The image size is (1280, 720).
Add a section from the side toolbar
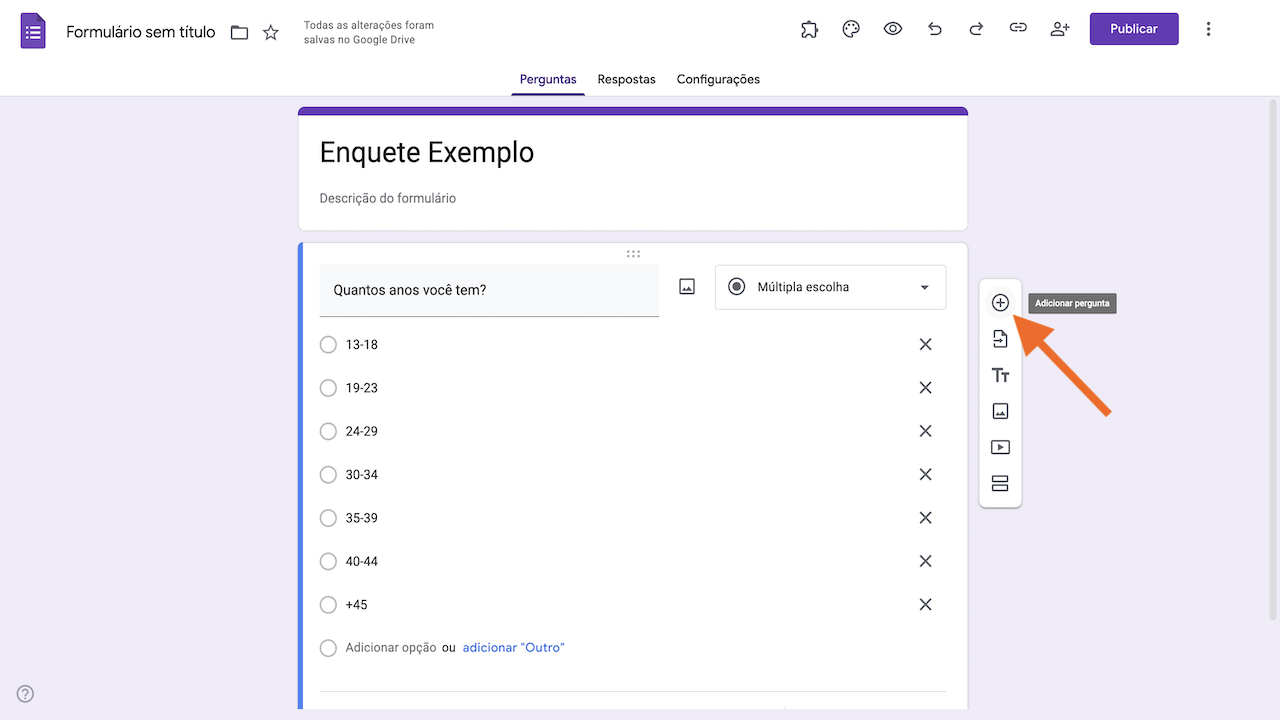(1000, 484)
